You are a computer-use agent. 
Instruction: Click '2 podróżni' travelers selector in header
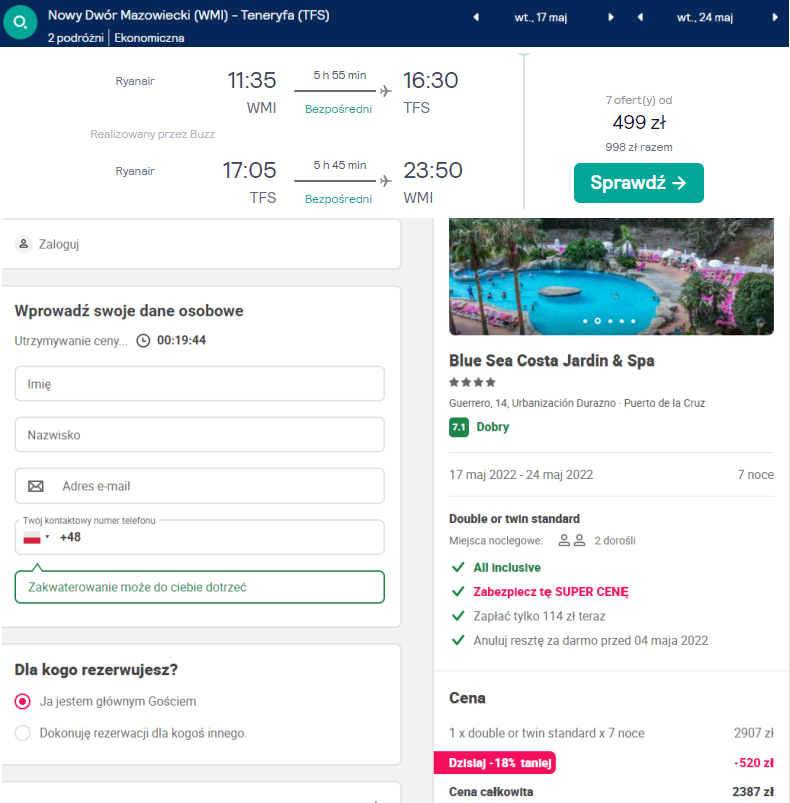pyautogui.click(x=75, y=38)
